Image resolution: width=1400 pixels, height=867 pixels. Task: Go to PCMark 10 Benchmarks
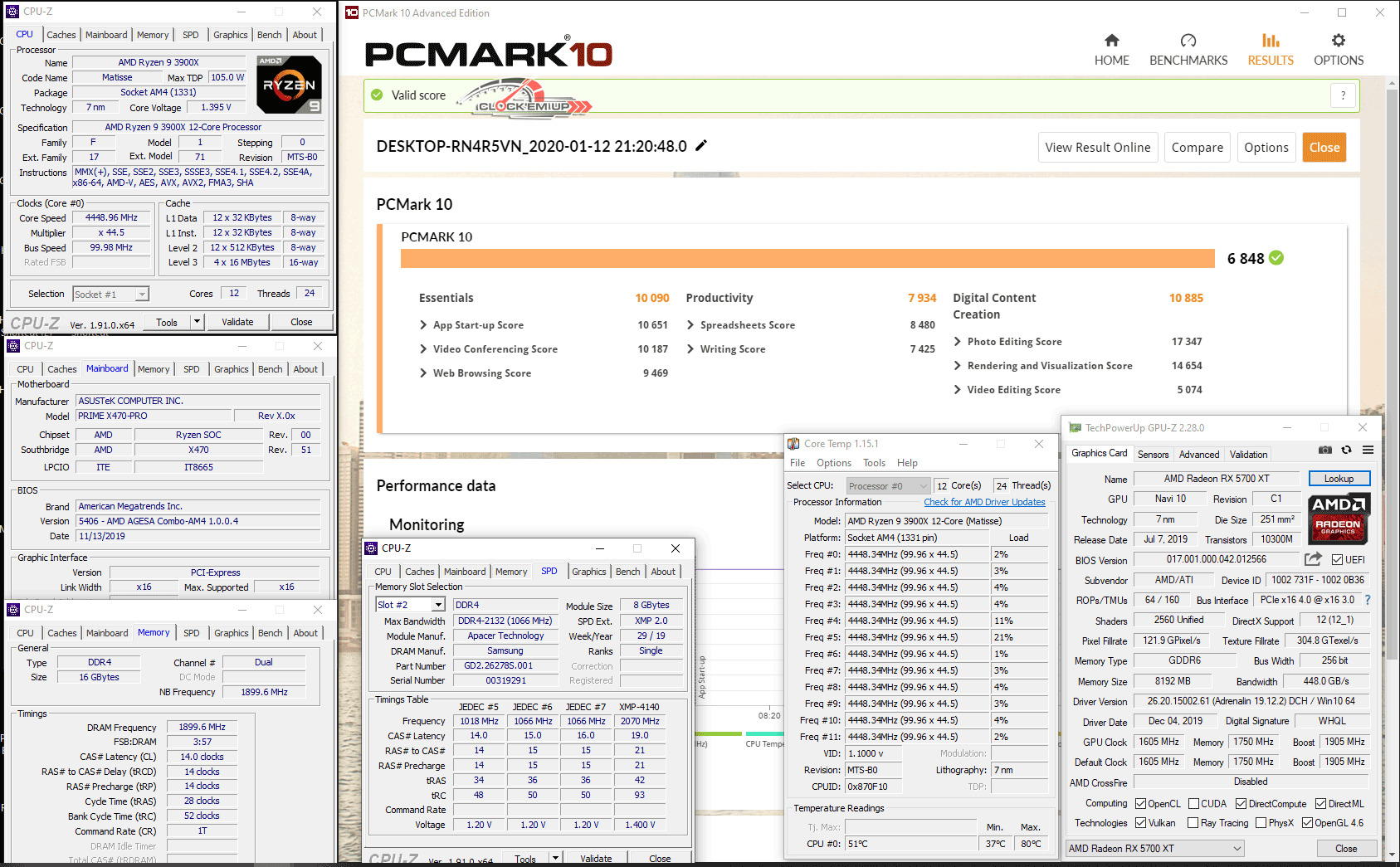1188,50
